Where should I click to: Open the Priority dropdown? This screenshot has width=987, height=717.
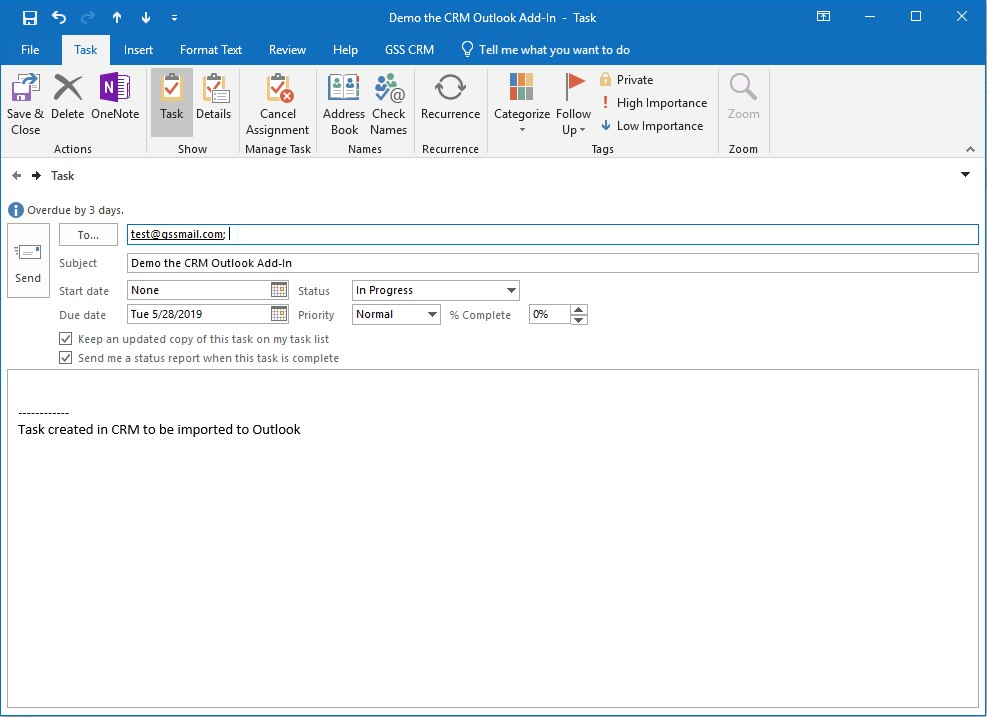point(432,315)
